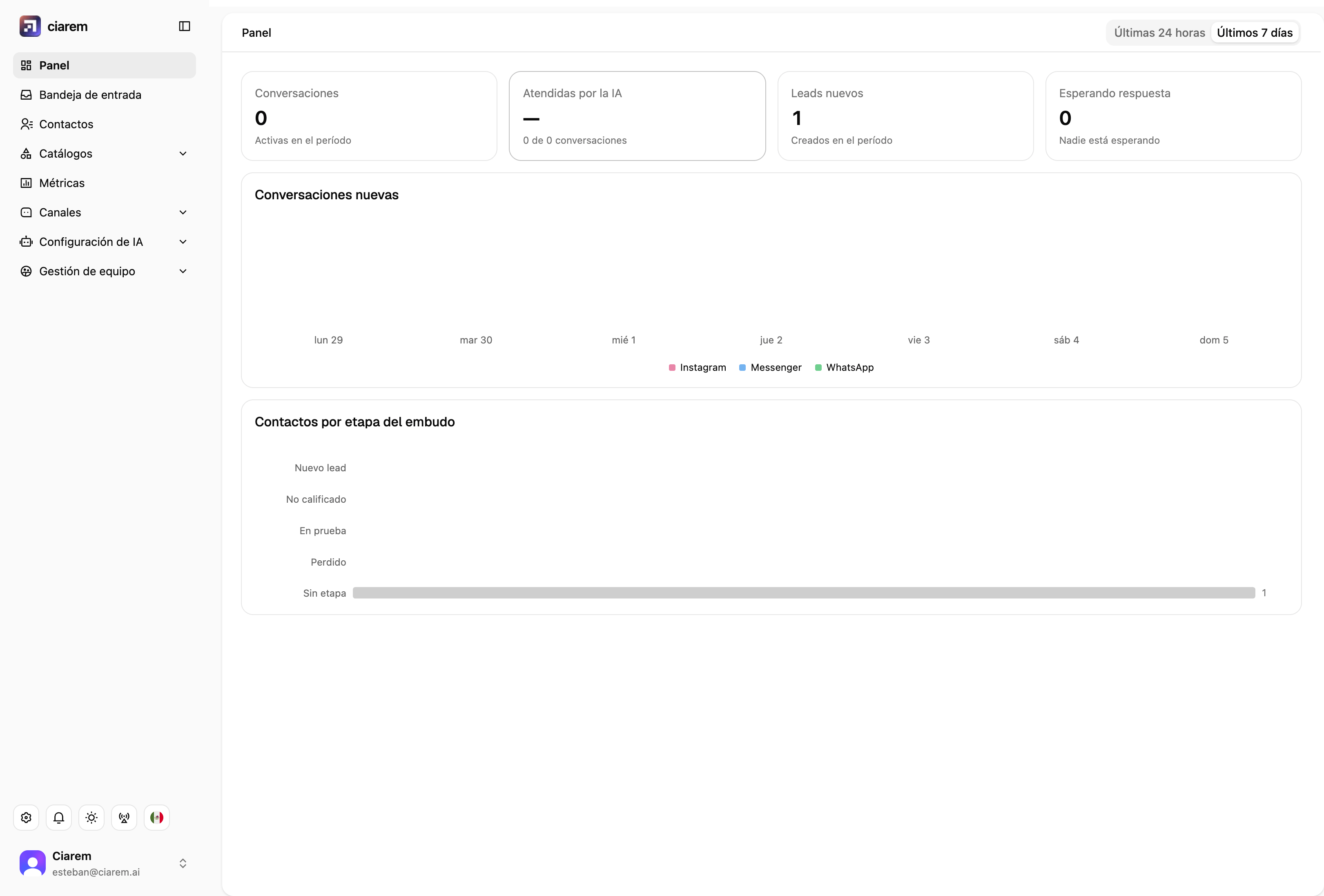Click the No calificado funnel label

pyautogui.click(x=316, y=499)
